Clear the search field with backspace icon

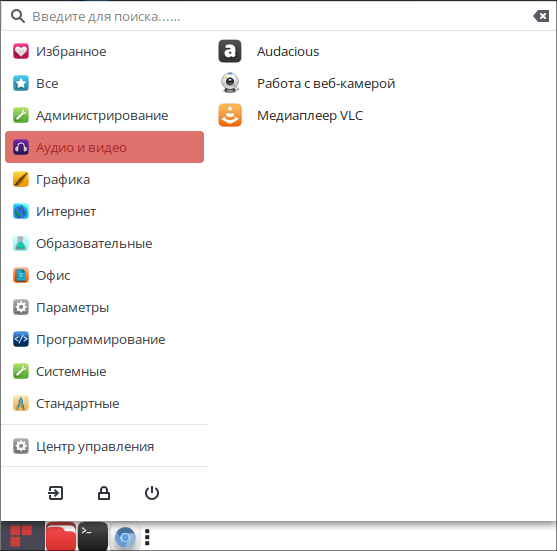coord(541,16)
